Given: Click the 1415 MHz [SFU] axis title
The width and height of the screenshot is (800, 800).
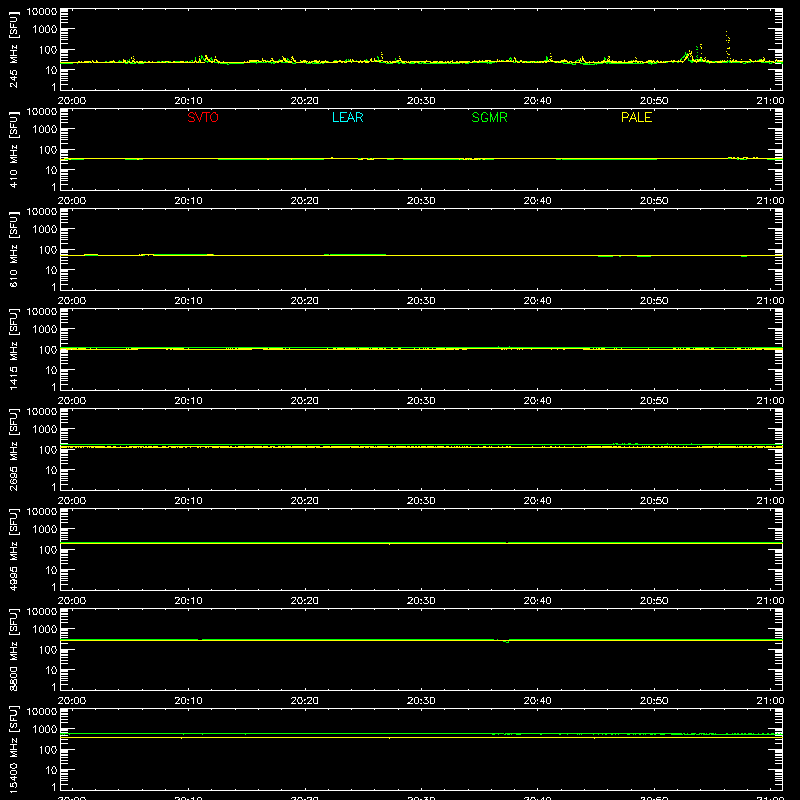Looking at the screenshot, I should [x=14, y=349].
